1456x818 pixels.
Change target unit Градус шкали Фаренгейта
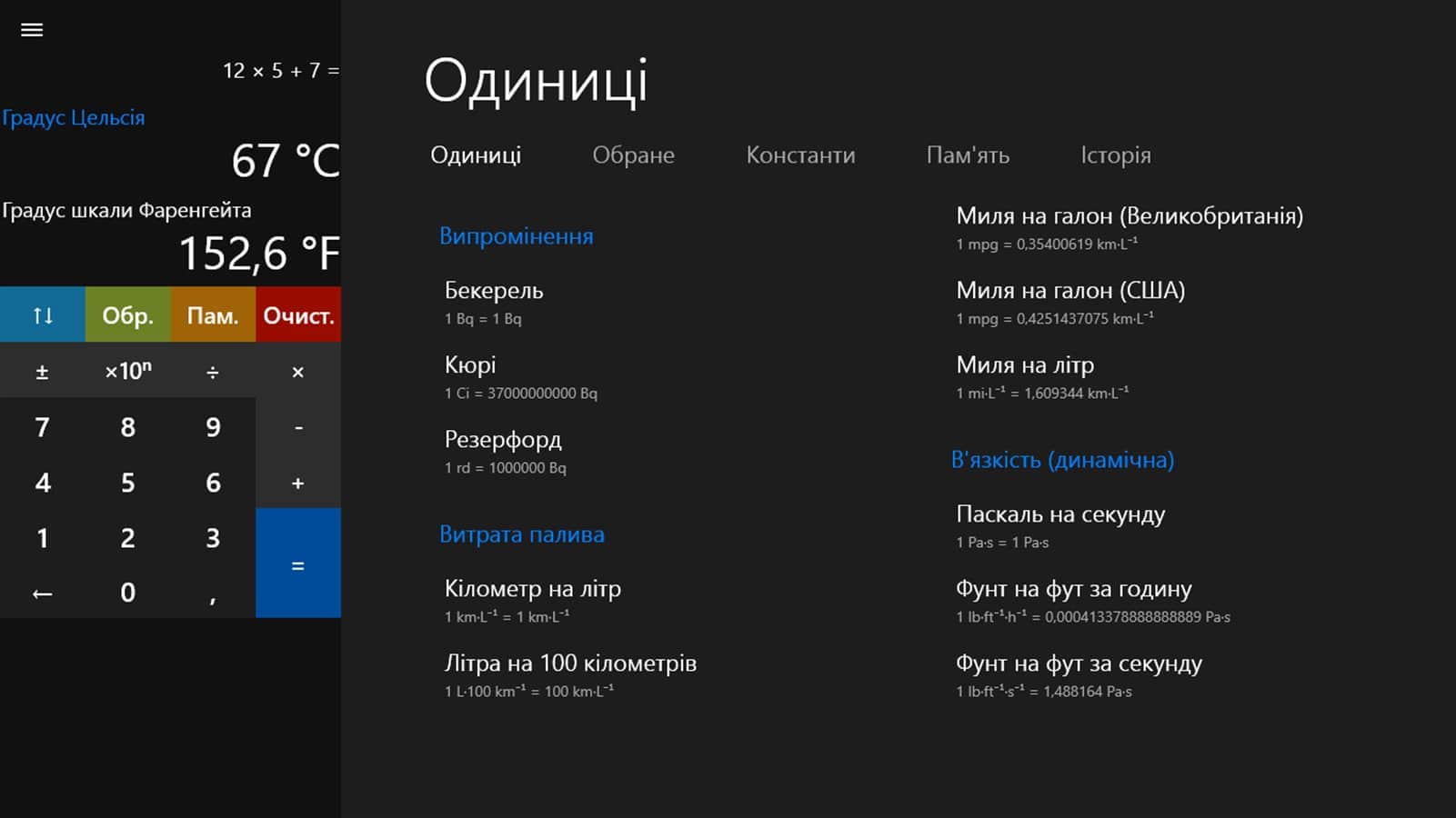(x=126, y=211)
